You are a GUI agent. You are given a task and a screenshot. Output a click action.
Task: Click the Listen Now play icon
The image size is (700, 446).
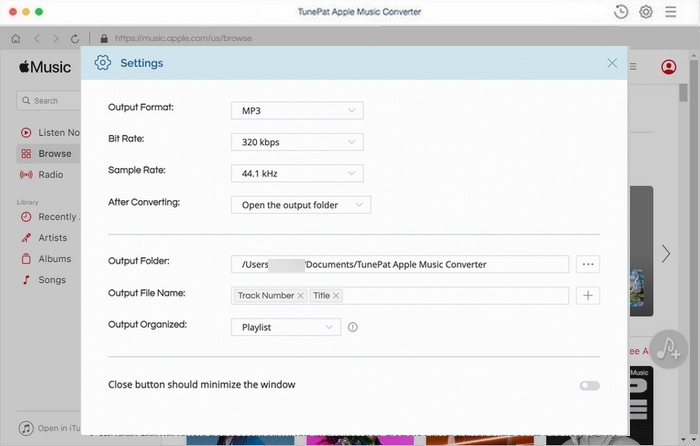pos(26,133)
